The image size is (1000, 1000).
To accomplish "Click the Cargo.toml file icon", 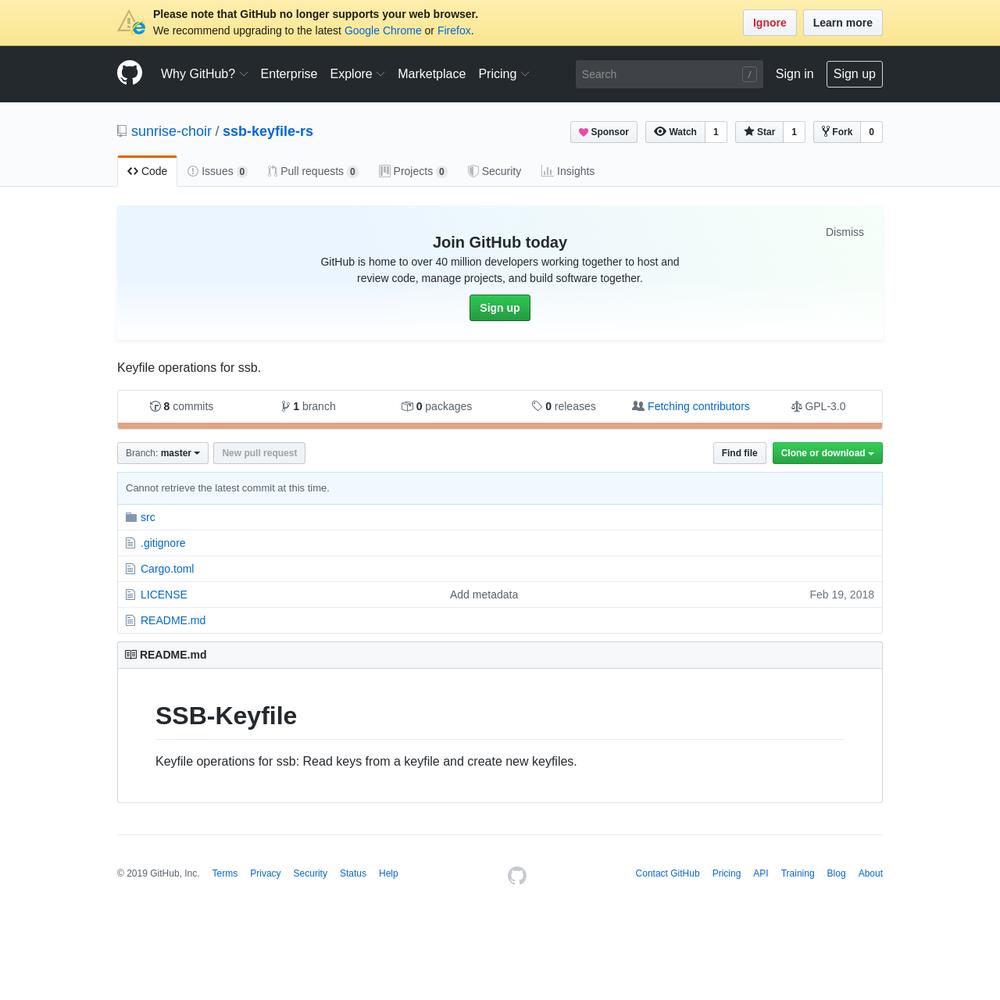I will [131, 569].
